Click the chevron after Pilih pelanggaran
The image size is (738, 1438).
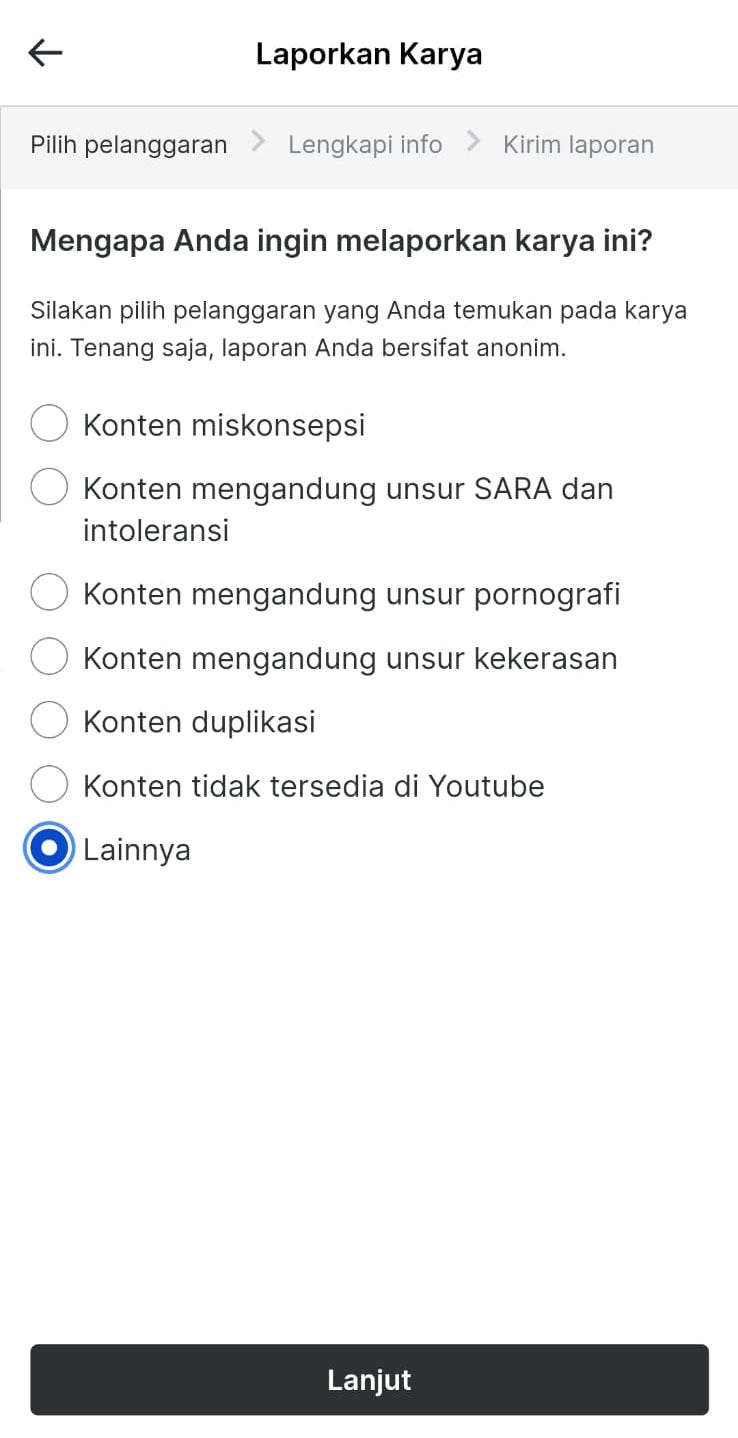pos(258,142)
